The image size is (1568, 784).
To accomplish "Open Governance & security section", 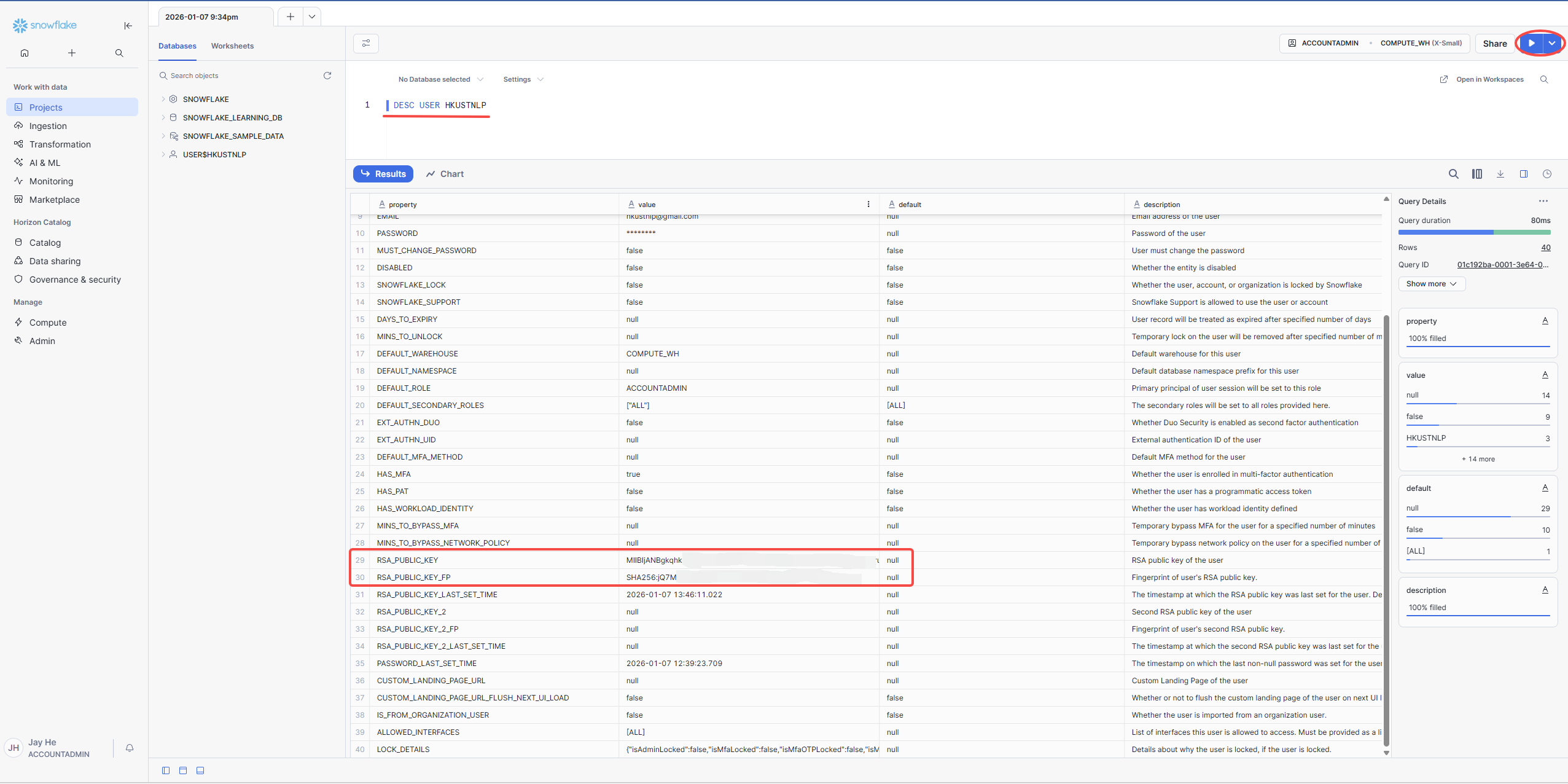I will tap(72, 279).
